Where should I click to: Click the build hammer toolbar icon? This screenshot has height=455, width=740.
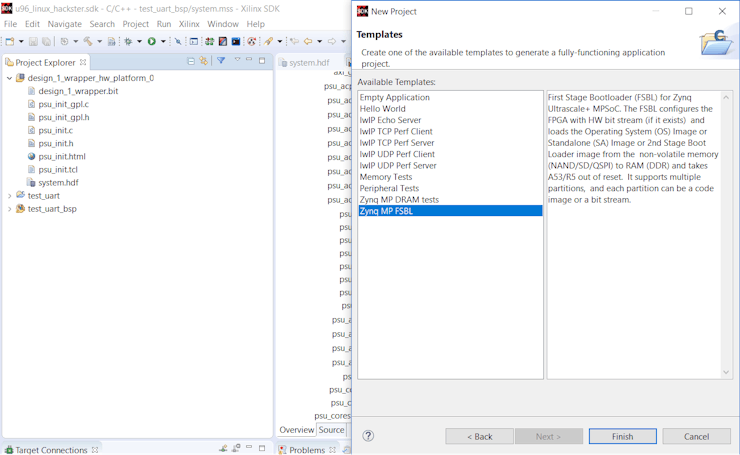[x=88, y=42]
